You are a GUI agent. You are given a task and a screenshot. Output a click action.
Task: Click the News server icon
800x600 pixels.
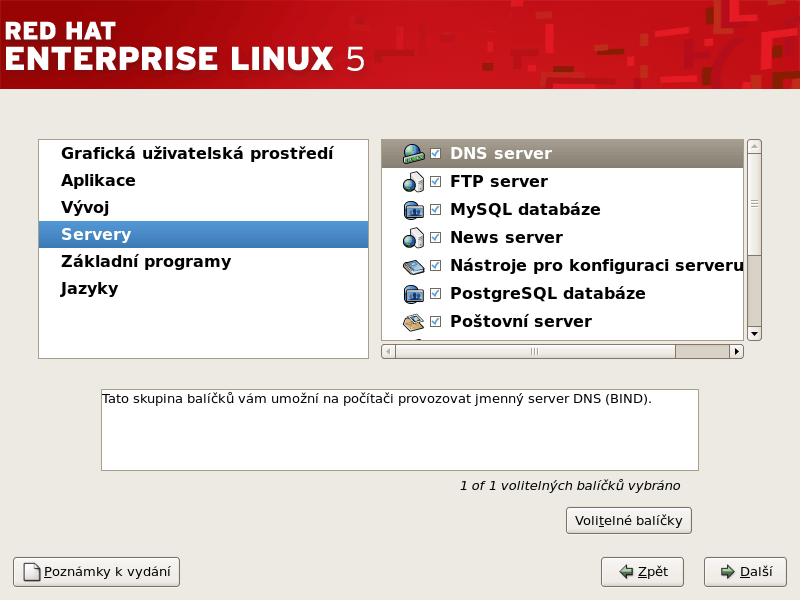tap(413, 238)
